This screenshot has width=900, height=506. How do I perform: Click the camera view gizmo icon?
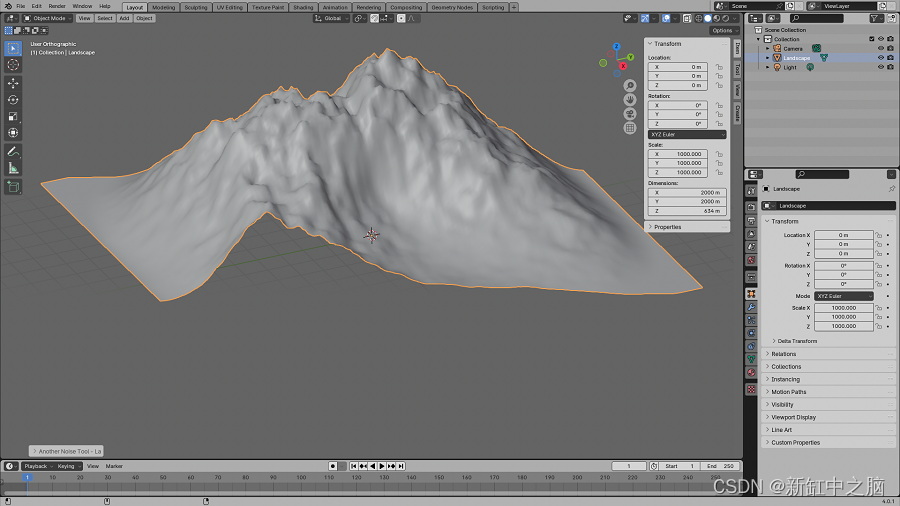(x=630, y=113)
